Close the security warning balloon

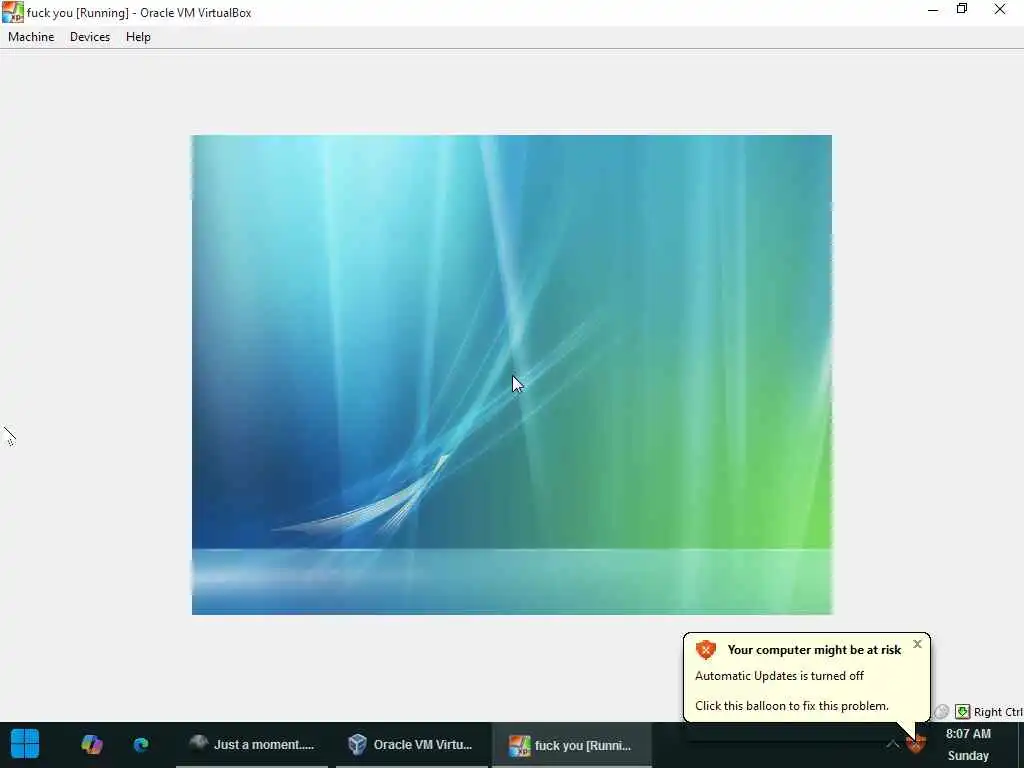(917, 644)
